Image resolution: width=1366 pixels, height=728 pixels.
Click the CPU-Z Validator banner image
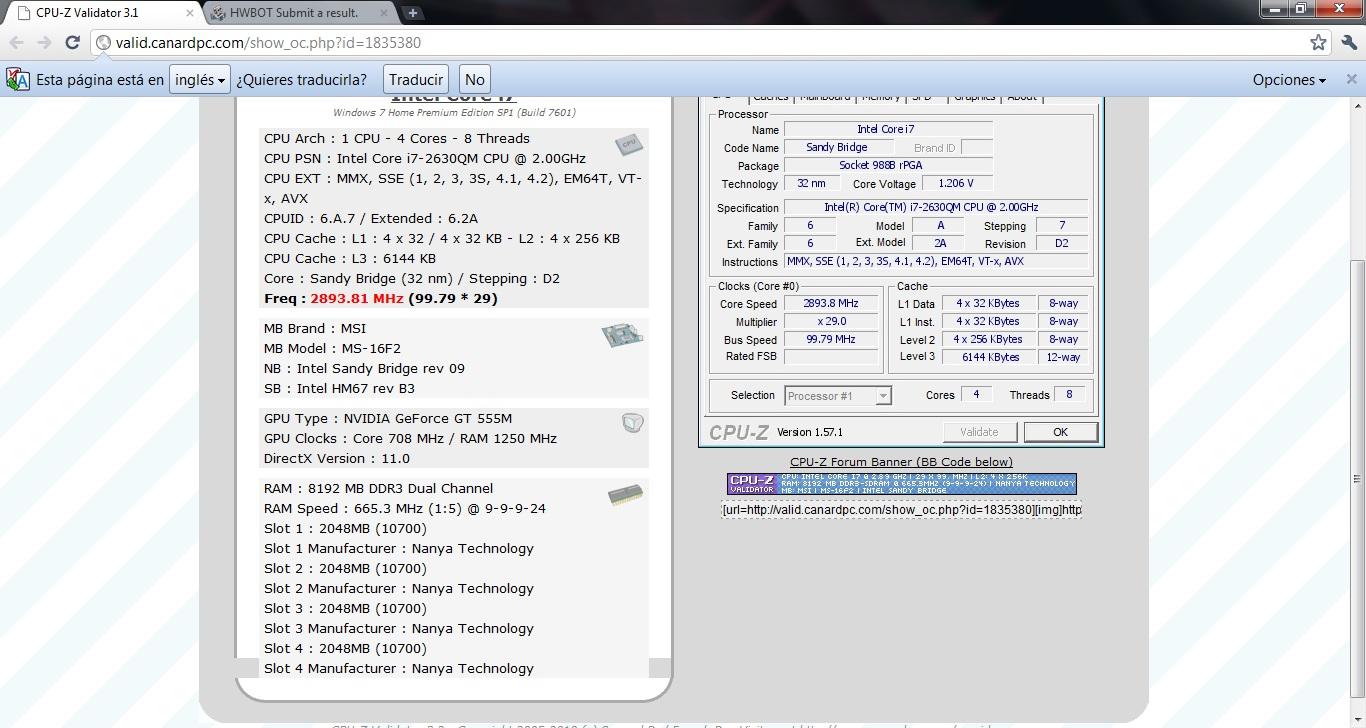(901, 484)
